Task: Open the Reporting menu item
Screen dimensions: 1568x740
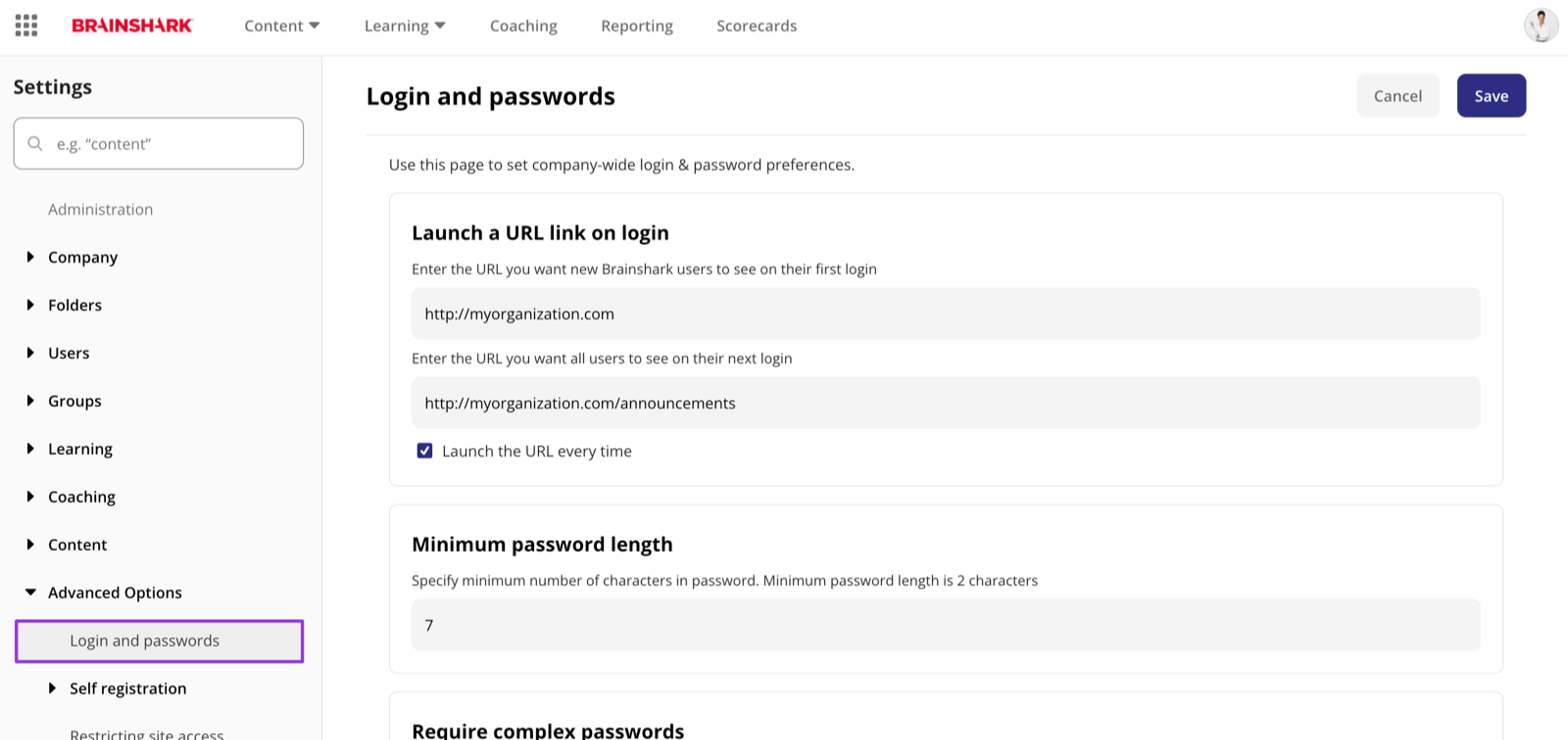Action: [x=637, y=25]
